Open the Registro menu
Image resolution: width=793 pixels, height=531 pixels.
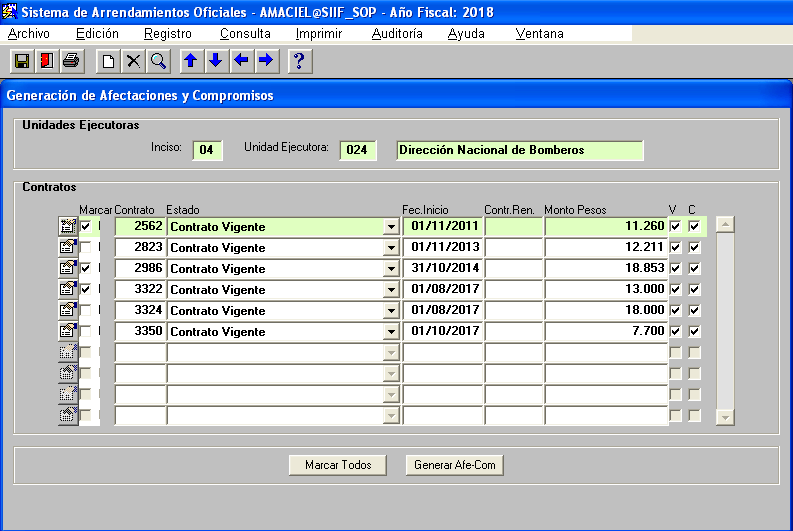click(x=168, y=33)
